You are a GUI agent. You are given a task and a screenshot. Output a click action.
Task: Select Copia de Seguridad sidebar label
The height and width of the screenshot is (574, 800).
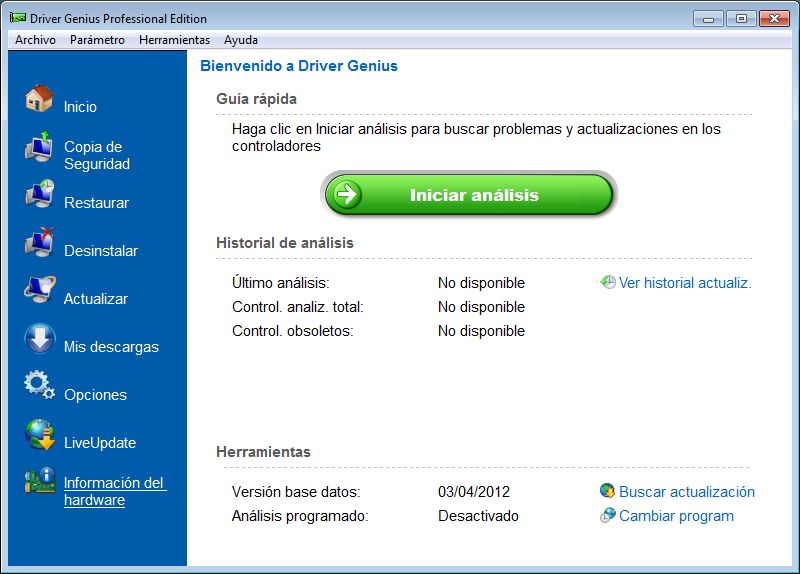click(x=97, y=155)
